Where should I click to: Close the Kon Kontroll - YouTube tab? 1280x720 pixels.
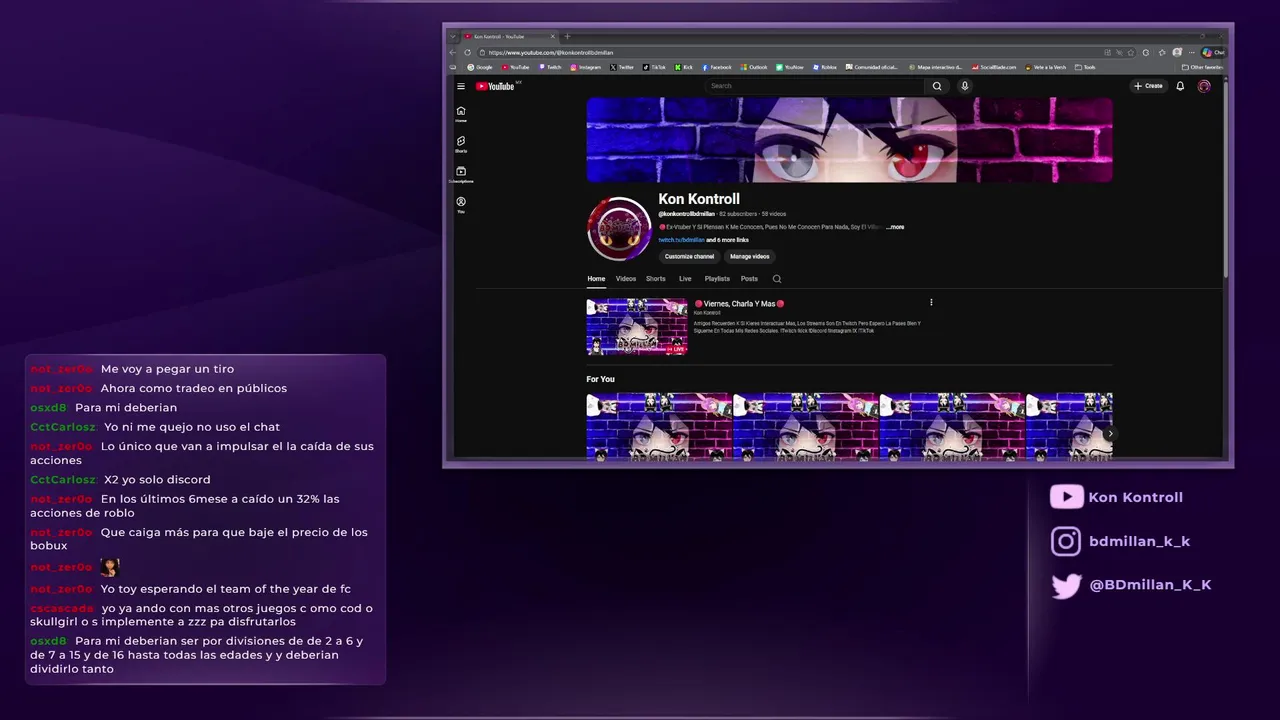click(553, 36)
